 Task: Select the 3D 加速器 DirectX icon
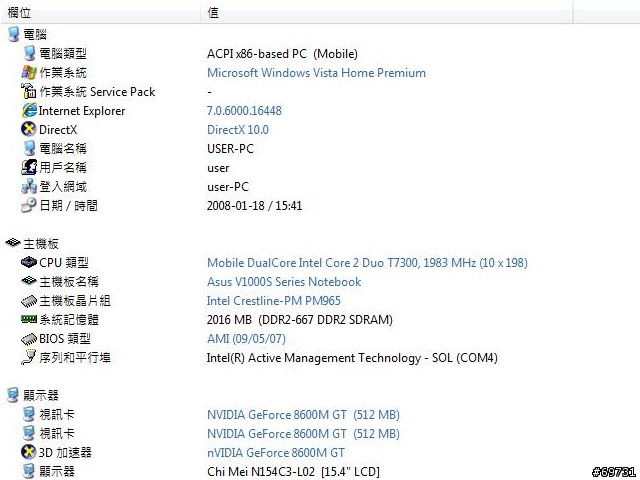pos(29,452)
